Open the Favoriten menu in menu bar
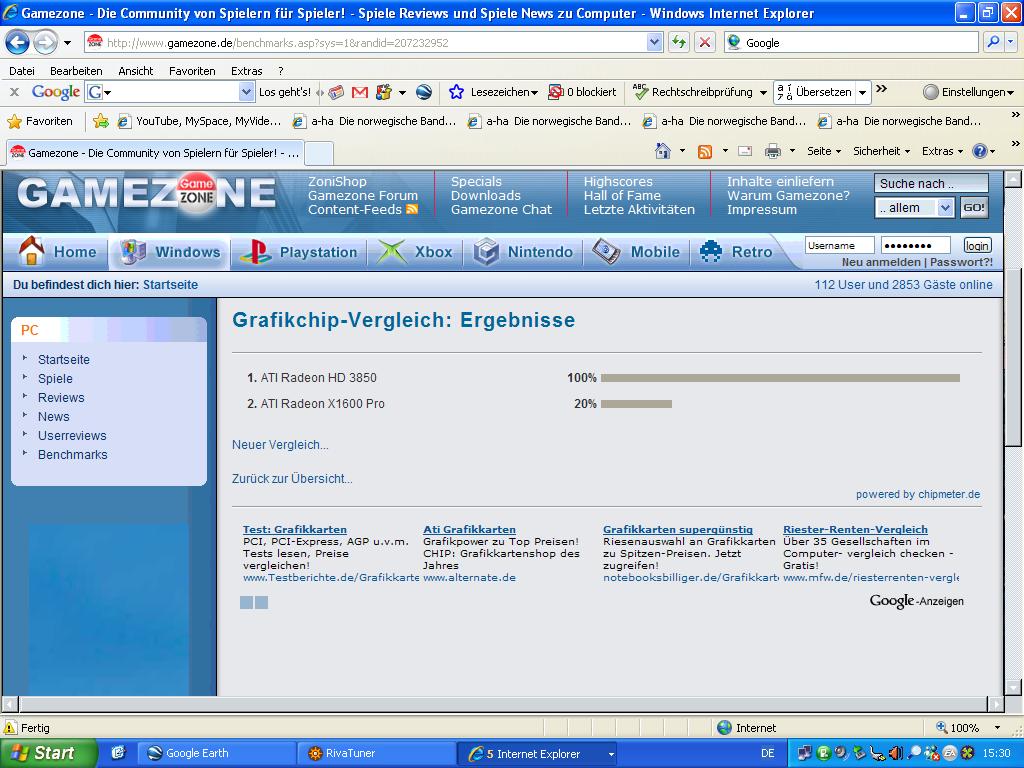1024x768 pixels. (x=192, y=71)
